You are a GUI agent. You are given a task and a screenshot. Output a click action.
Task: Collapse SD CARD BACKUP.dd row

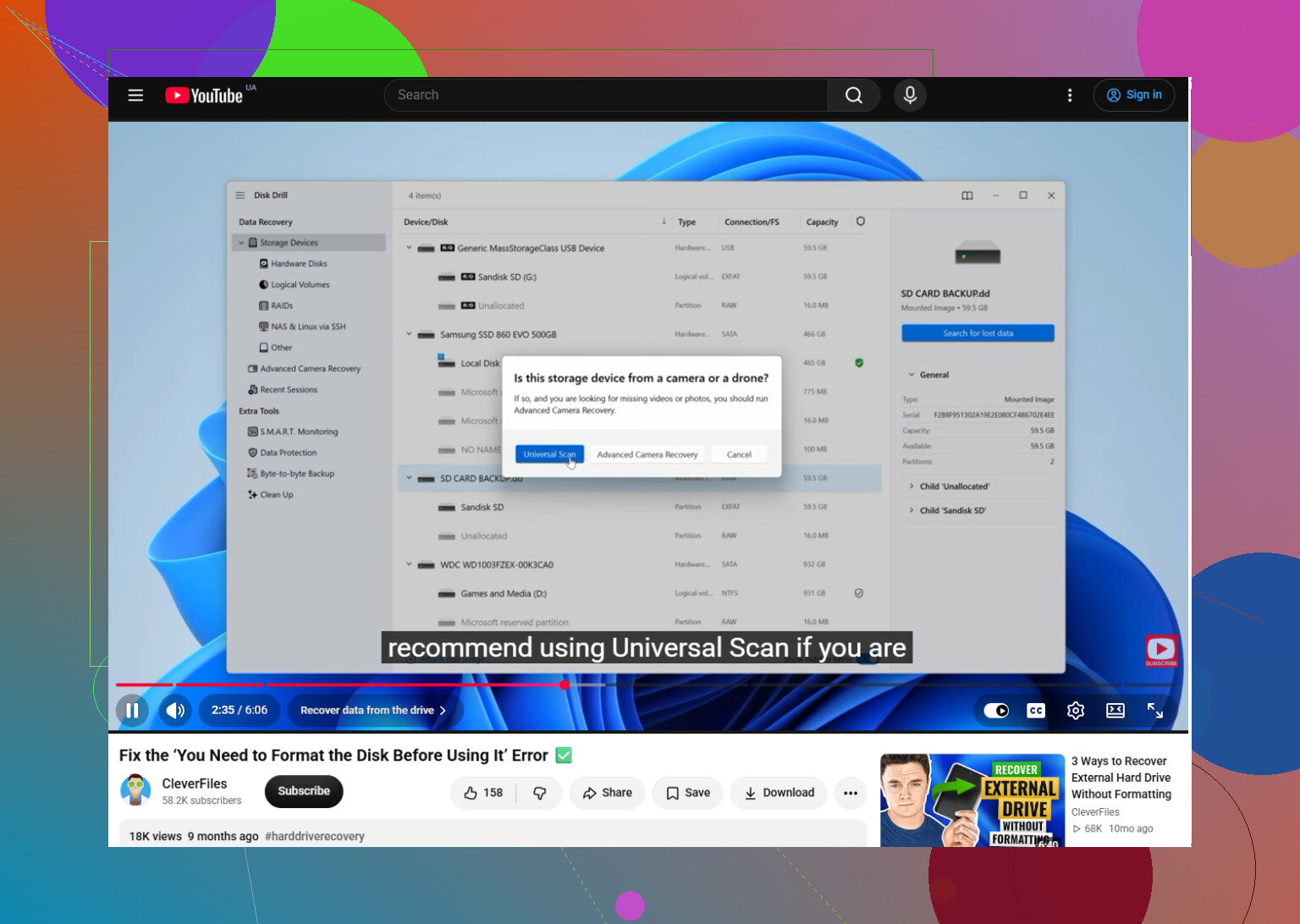click(x=409, y=478)
